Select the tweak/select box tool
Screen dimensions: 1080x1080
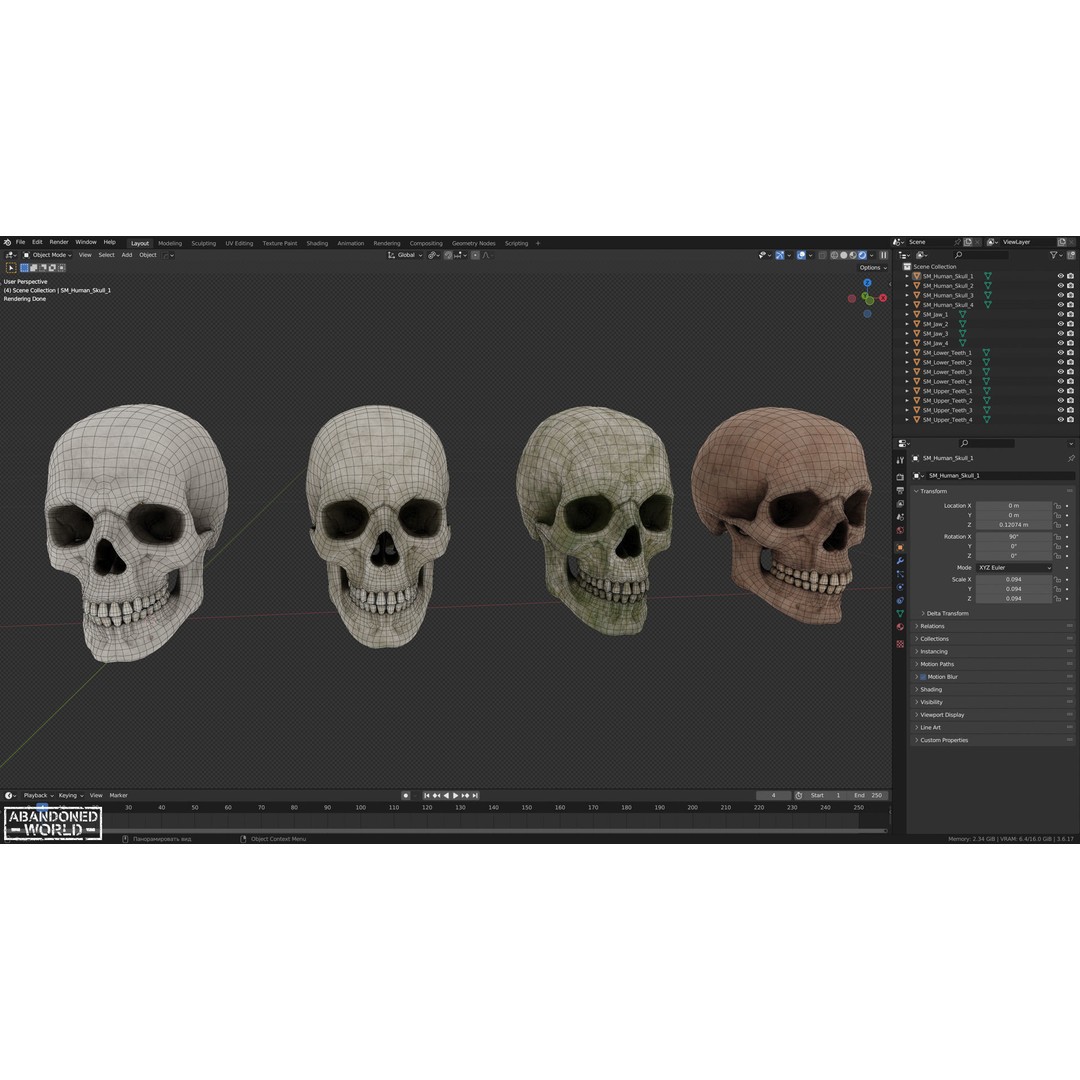pyautogui.click(x=11, y=268)
